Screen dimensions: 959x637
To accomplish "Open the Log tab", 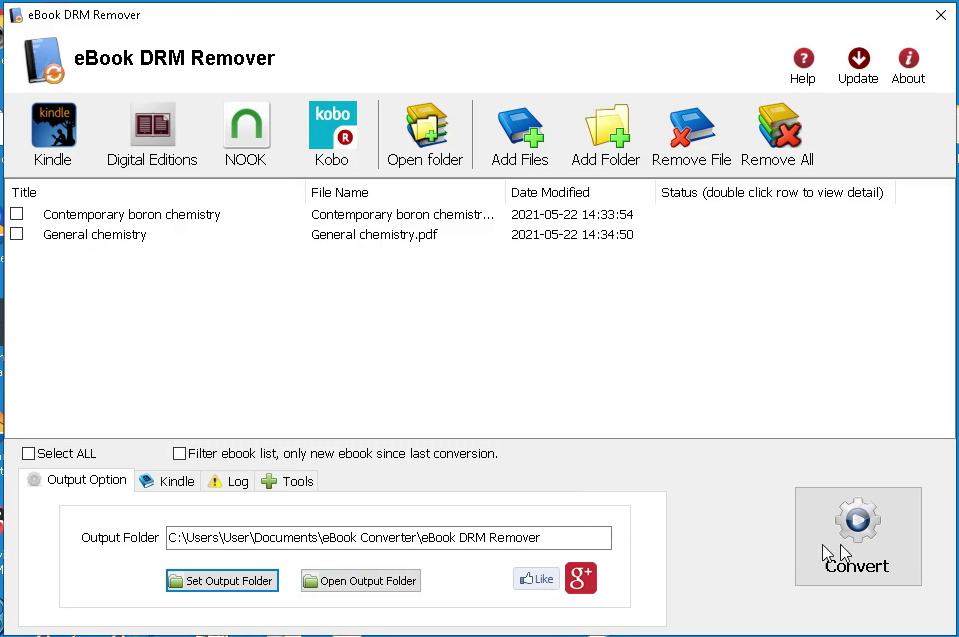I will pyautogui.click(x=229, y=481).
